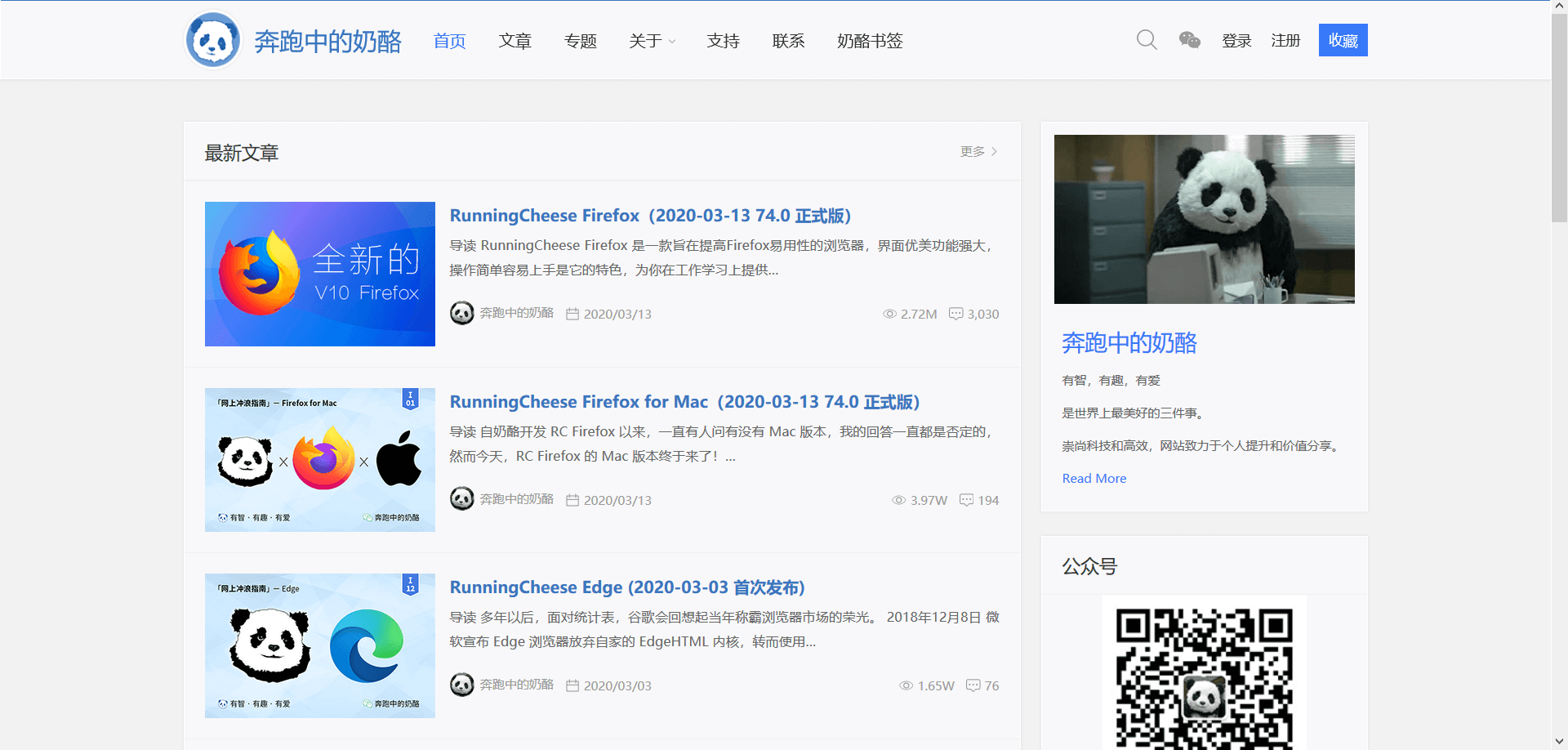
Task: Open Firefox V10 article thumbnail
Action: click(x=320, y=274)
